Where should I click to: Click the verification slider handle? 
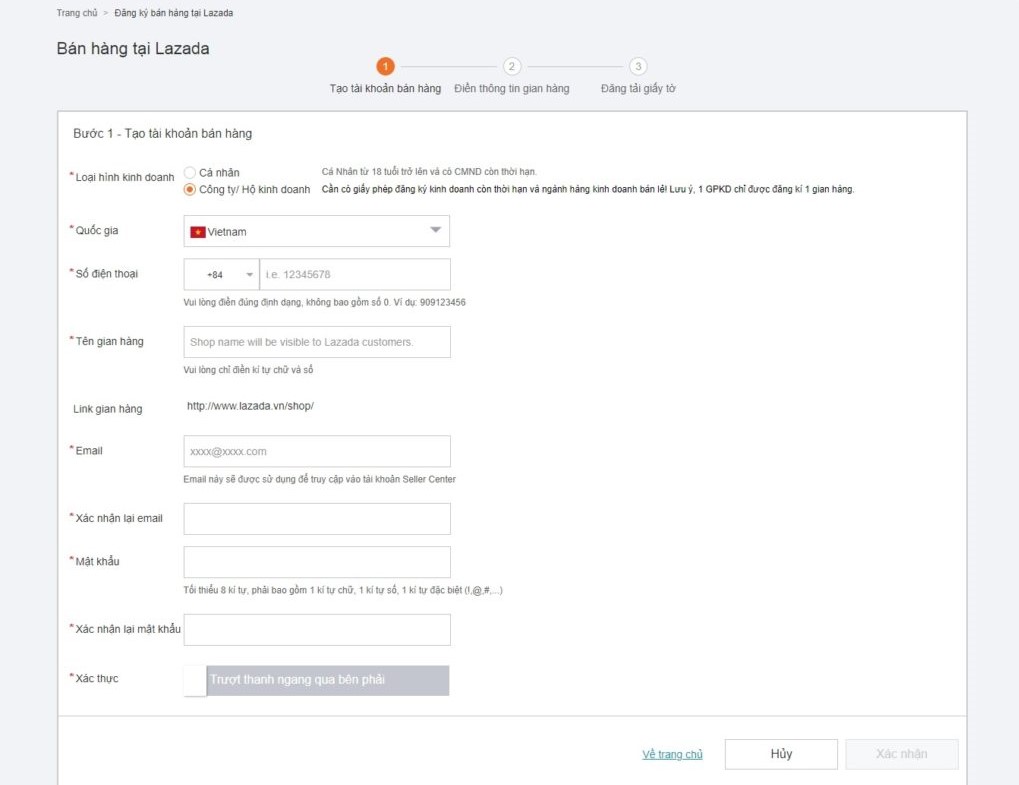pos(196,681)
